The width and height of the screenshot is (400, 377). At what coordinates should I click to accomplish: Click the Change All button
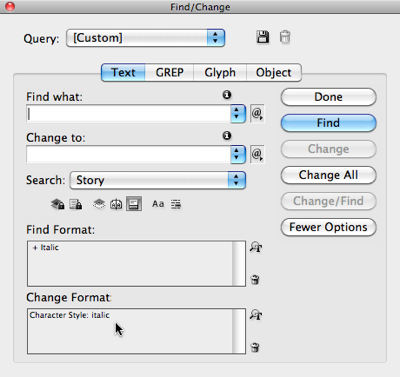(328, 175)
